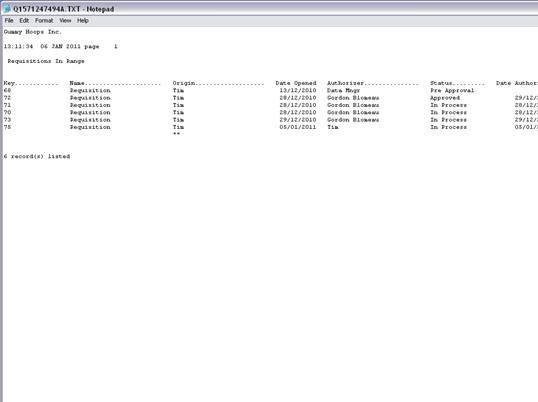Click the Status column header text
Image resolution: width=538 pixels, height=402 pixels.
point(441,83)
